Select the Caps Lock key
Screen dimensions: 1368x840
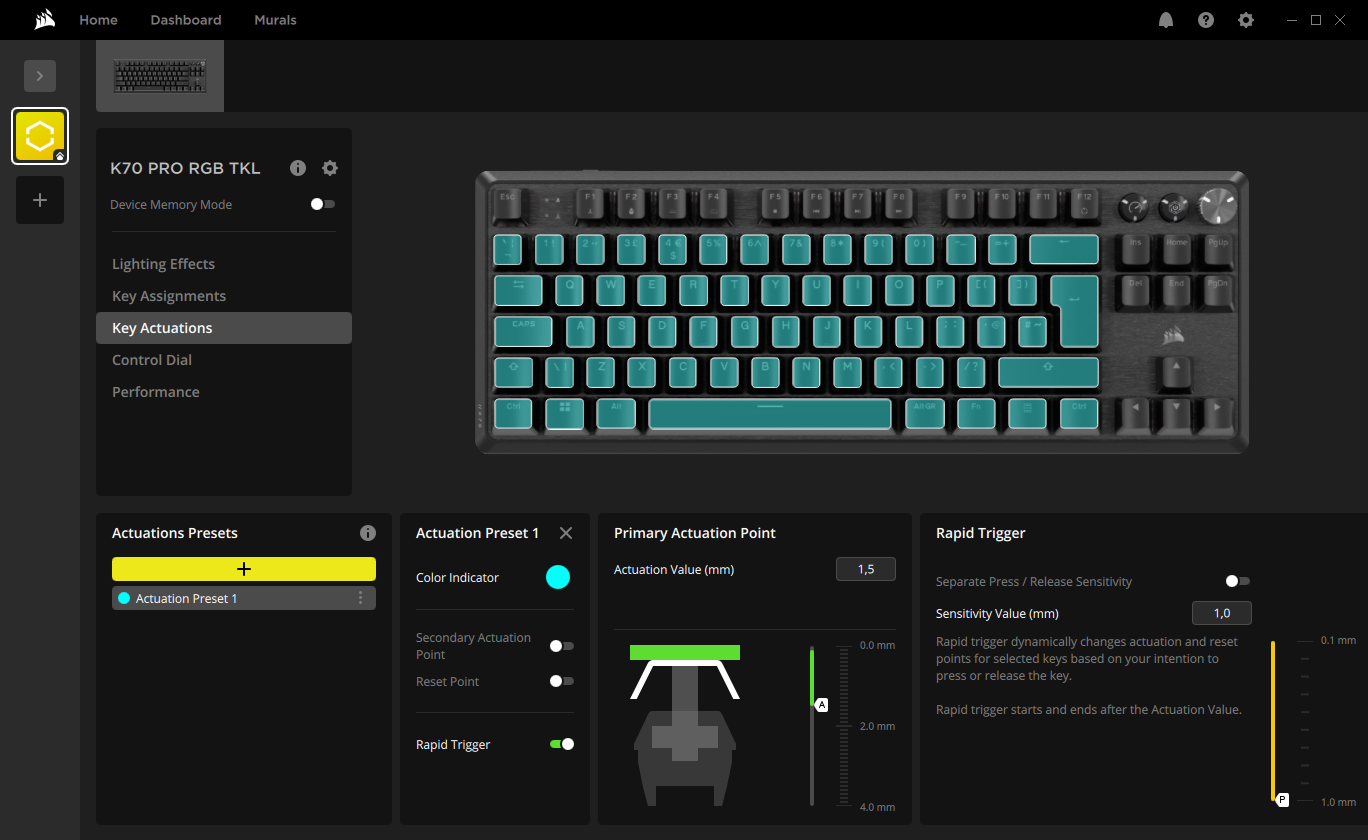(x=523, y=332)
